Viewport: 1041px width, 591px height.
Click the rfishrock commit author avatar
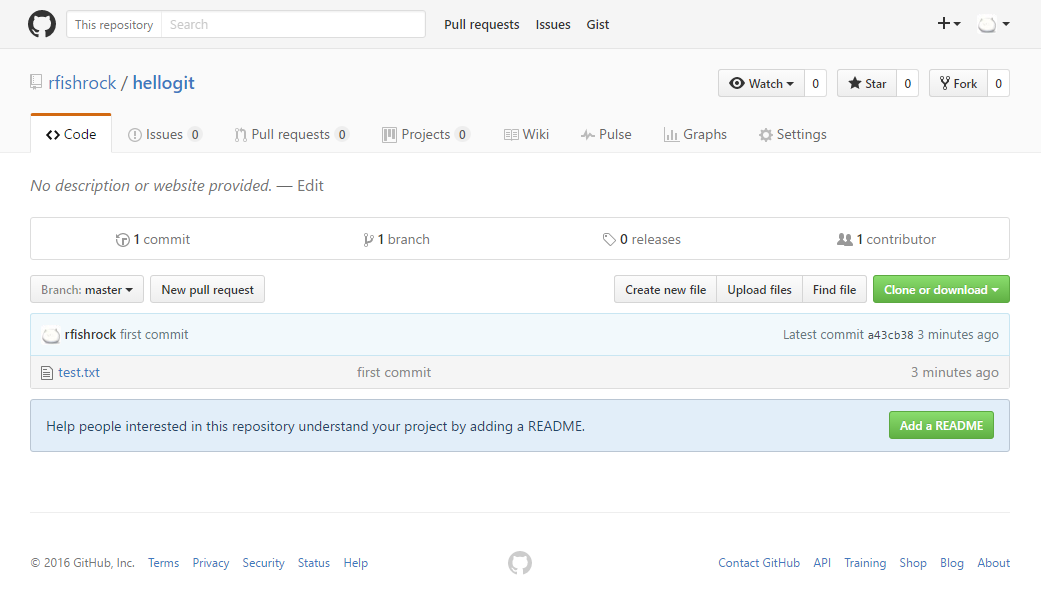click(51, 335)
